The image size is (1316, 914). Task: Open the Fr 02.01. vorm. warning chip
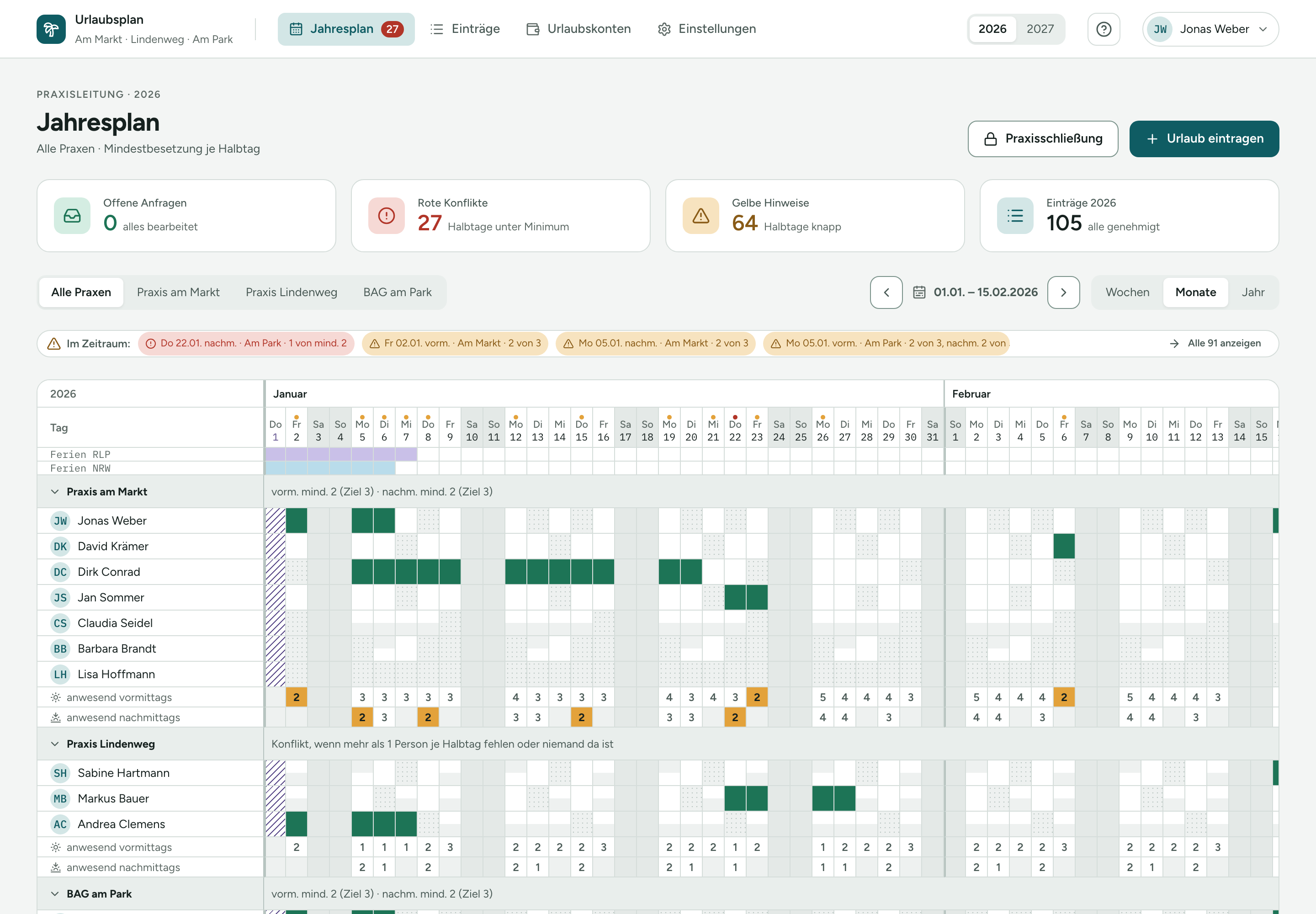(455, 344)
